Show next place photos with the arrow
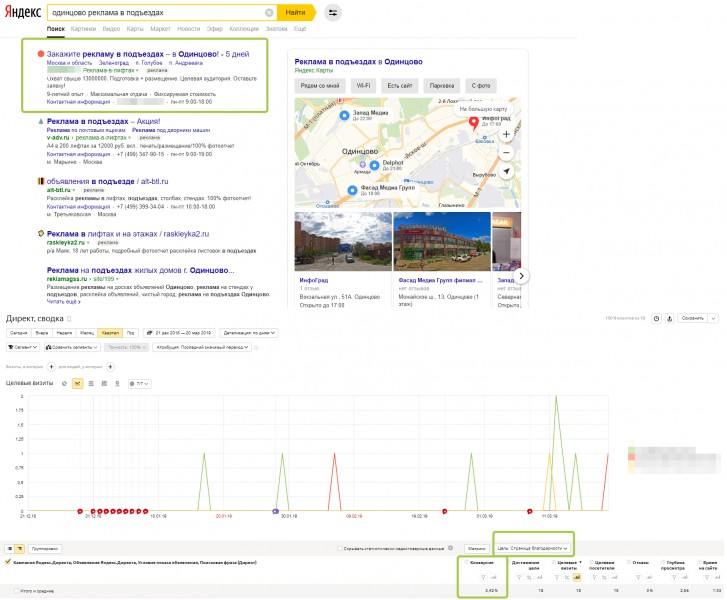 pos(521,276)
